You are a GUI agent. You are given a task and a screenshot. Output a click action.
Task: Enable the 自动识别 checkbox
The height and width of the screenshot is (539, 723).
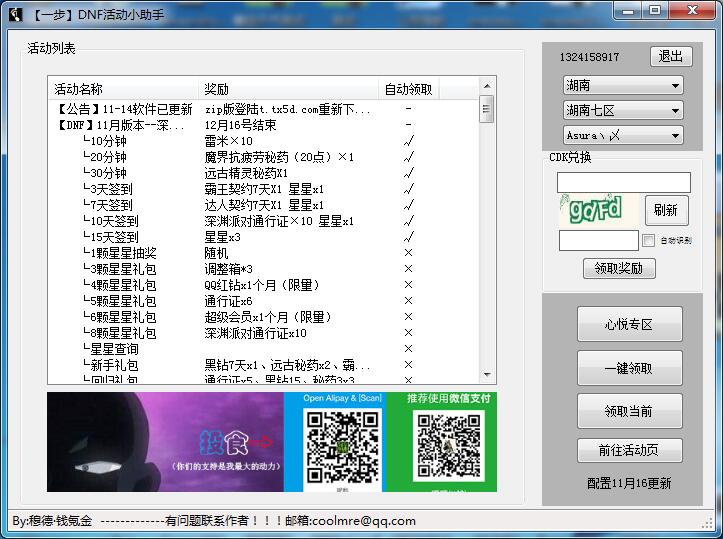pos(649,241)
